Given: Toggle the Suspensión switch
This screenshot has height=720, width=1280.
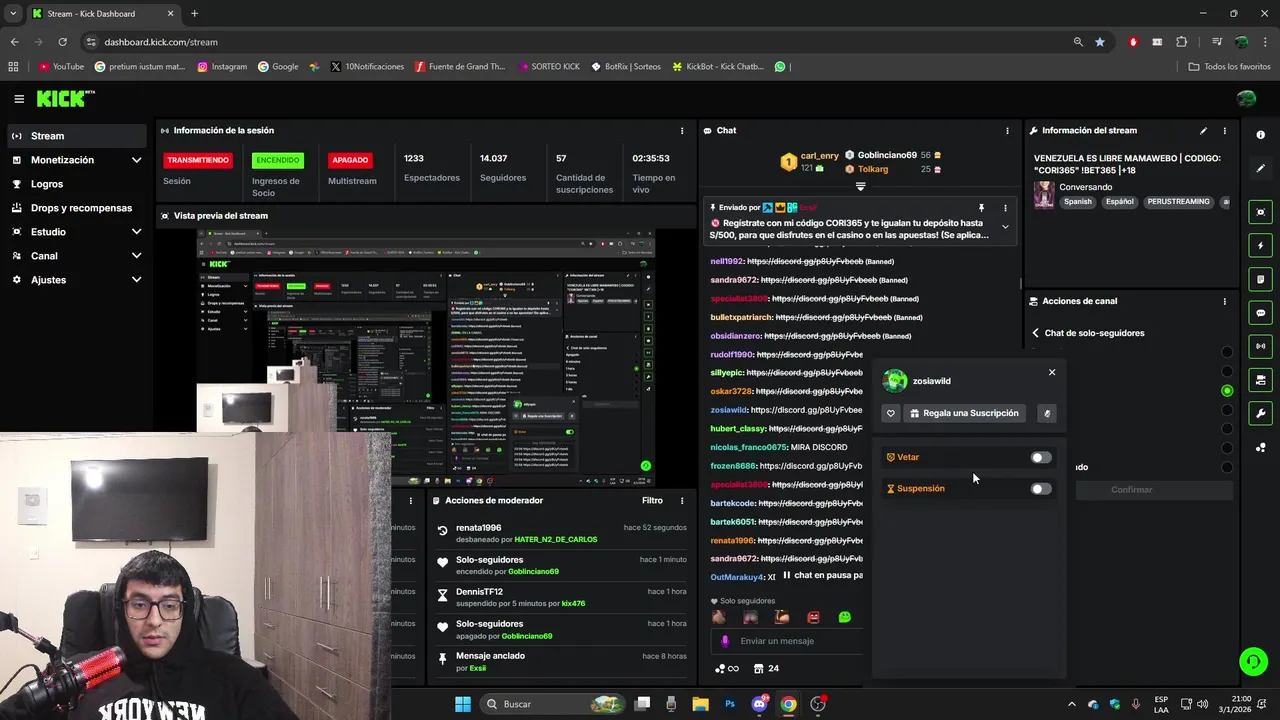Looking at the screenshot, I should tap(1041, 489).
